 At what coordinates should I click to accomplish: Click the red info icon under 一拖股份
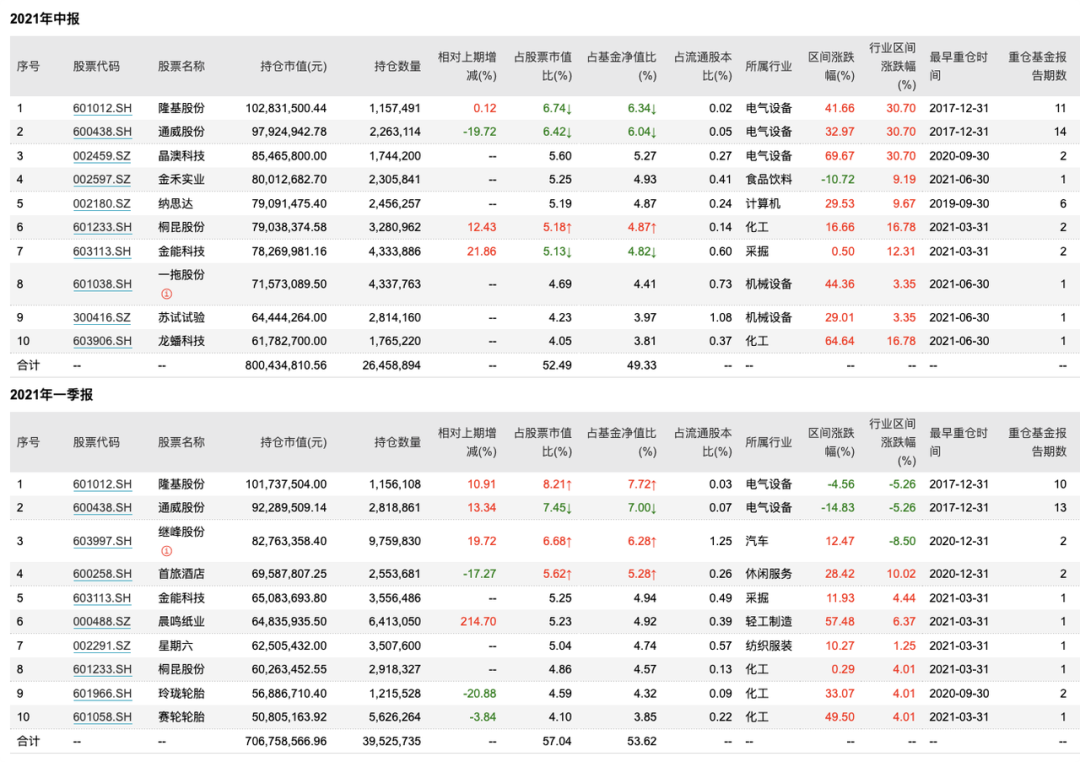pos(167,295)
